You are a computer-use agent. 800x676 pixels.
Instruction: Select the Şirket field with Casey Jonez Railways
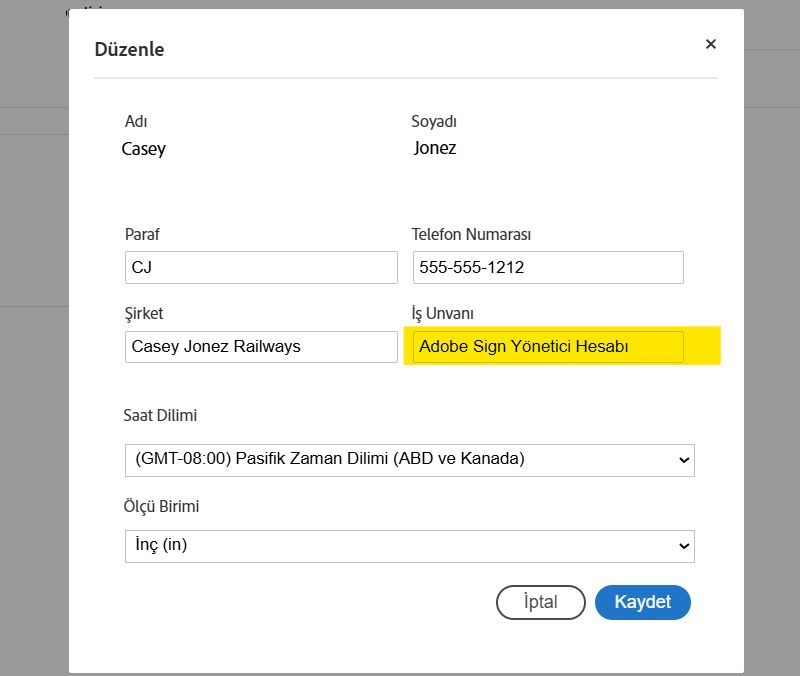[x=261, y=347]
